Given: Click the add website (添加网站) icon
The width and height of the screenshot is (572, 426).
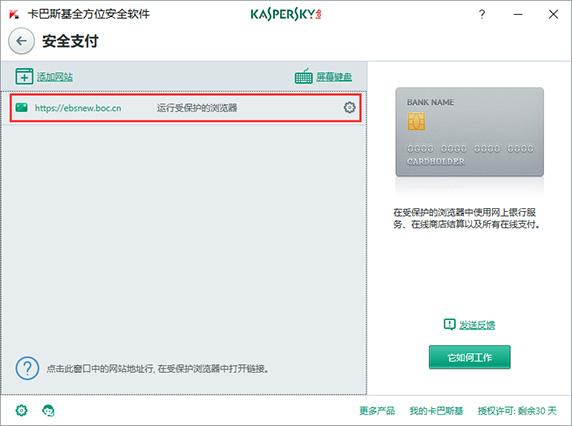Looking at the screenshot, I should point(24,77).
